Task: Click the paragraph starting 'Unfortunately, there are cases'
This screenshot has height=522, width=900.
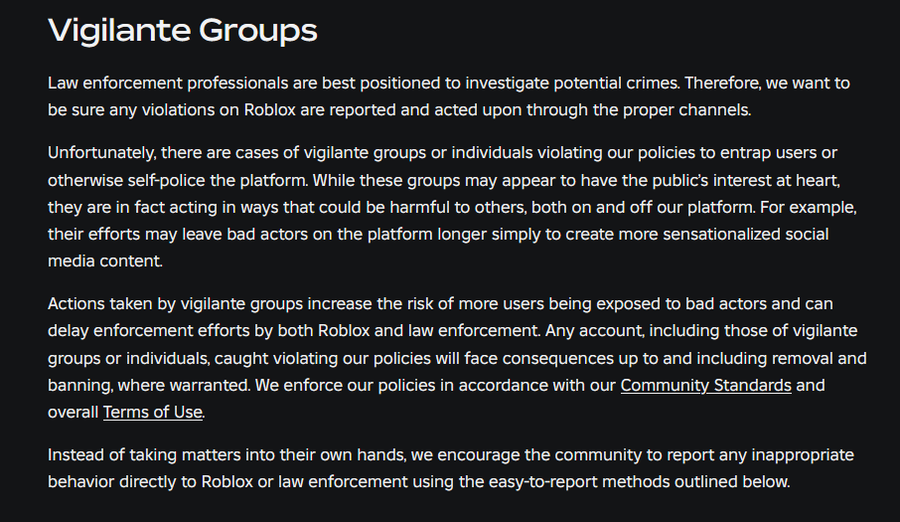Action: click(x=452, y=207)
